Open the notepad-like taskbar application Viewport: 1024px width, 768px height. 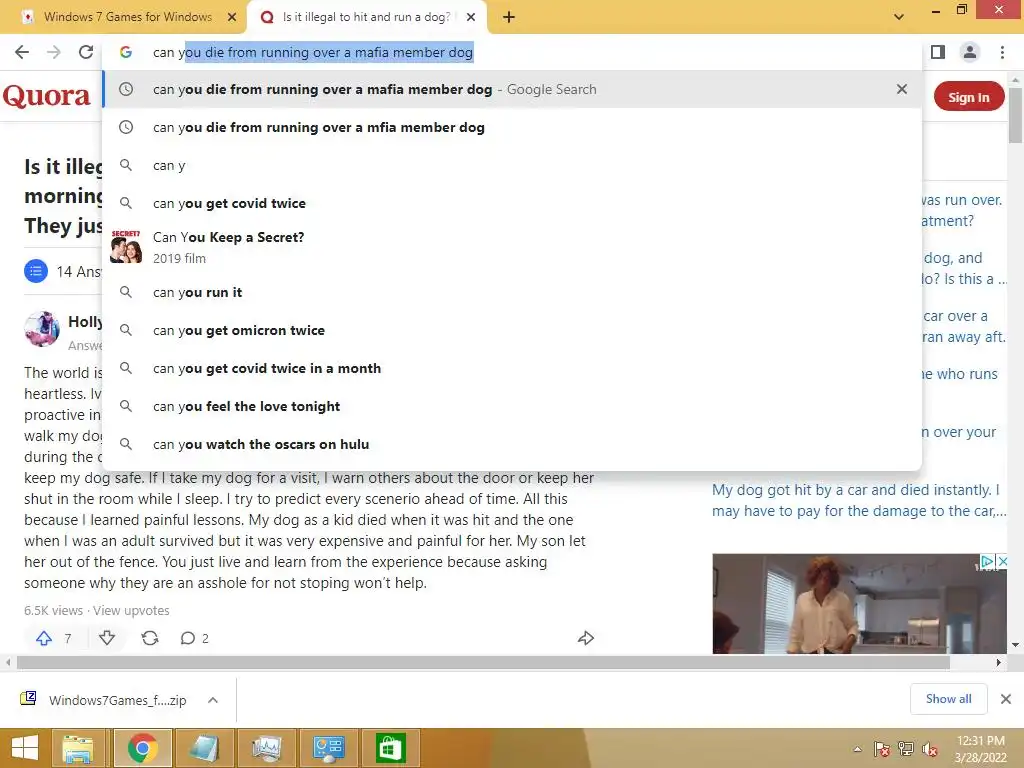point(204,748)
